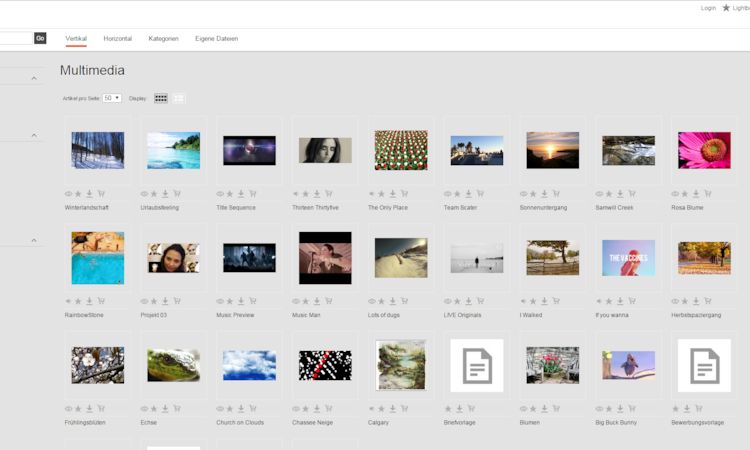Click the preview eye icon under Winterlandschaft
This screenshot has height=450, width=750.
tap(68, 194)
